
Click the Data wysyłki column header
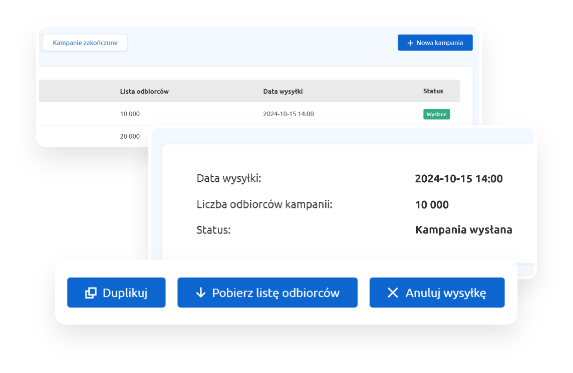click(283, 91)
